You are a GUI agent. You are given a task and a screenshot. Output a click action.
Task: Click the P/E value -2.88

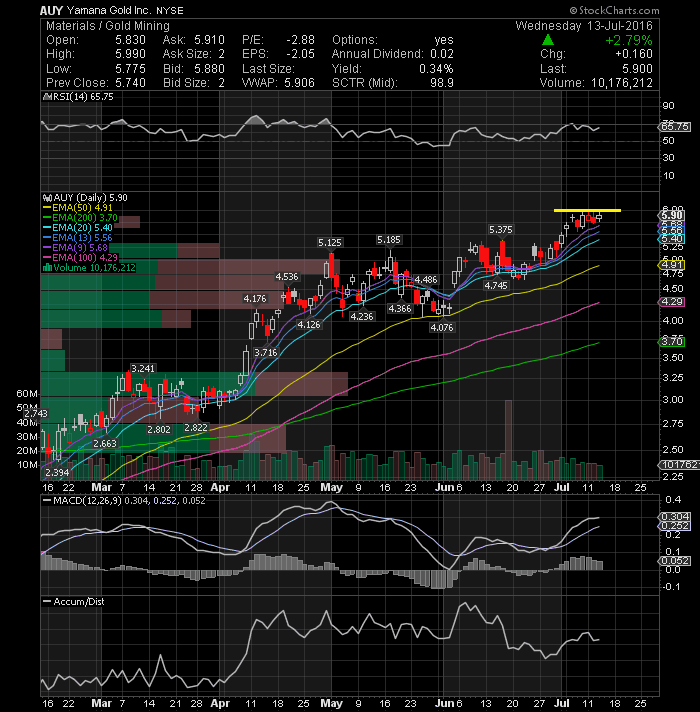point(300,40)
